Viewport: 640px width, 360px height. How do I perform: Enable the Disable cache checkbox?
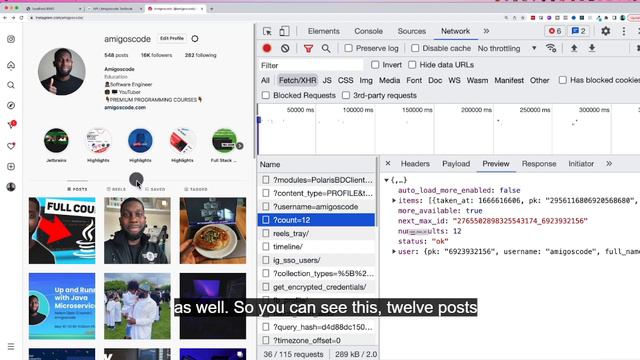(415, 48)
